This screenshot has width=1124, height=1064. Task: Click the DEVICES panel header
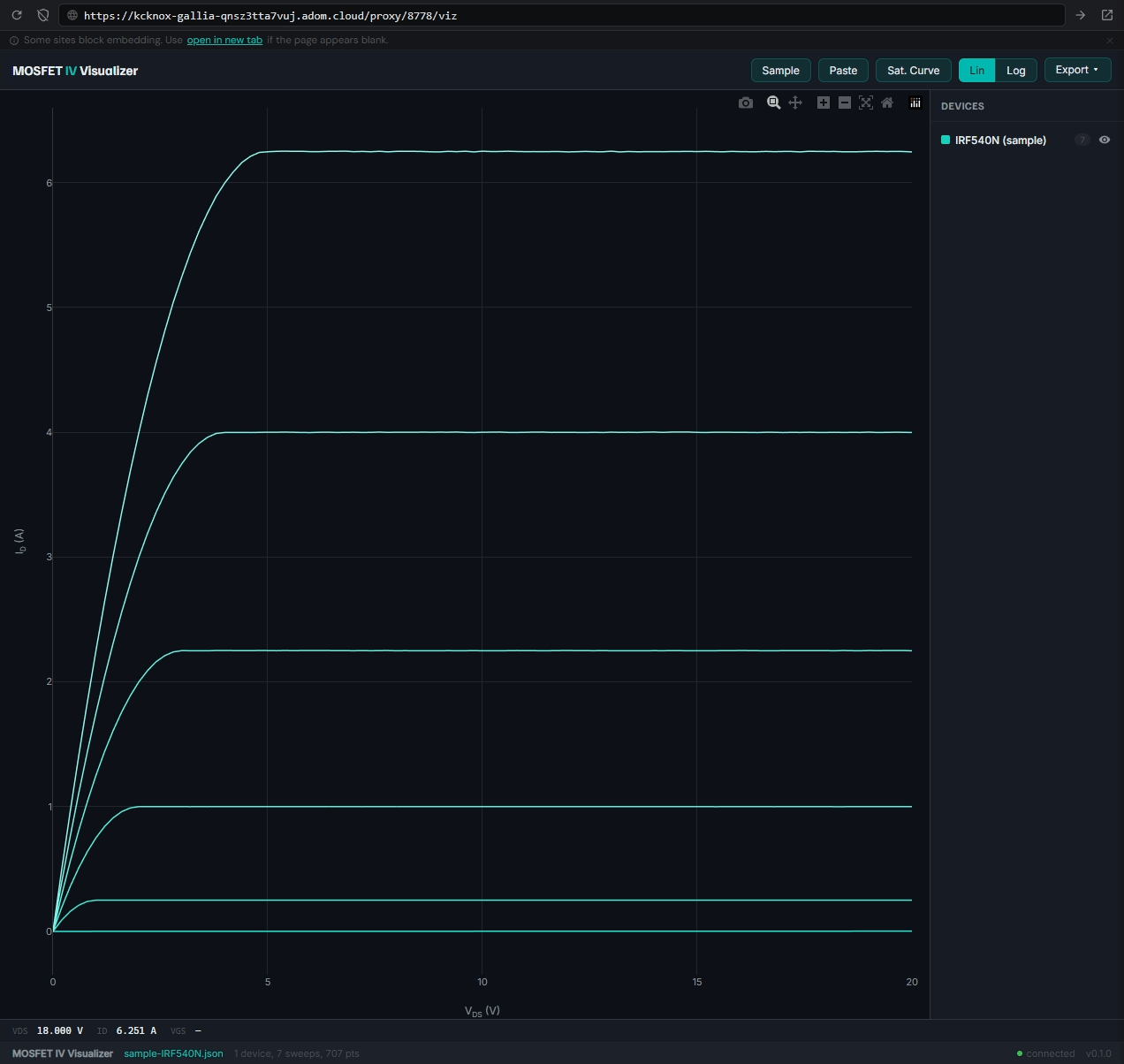point(962,106)
